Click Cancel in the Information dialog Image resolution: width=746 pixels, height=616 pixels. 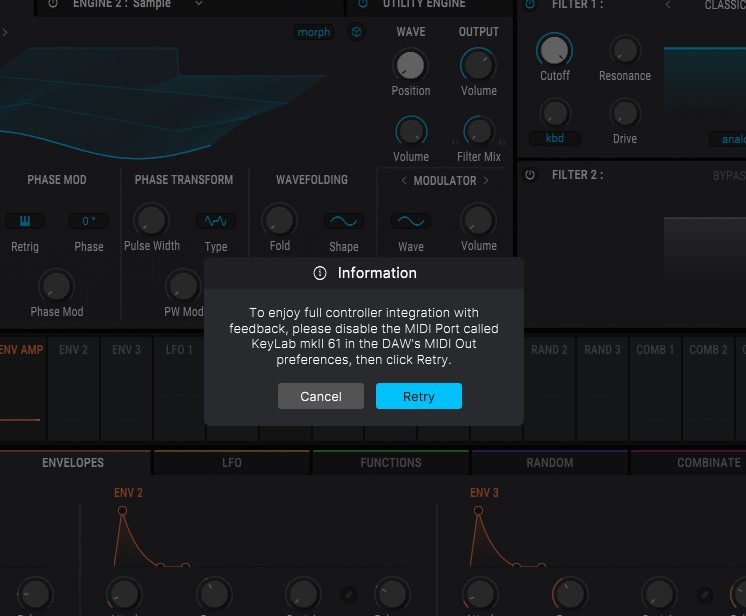(x=321, y=397)
